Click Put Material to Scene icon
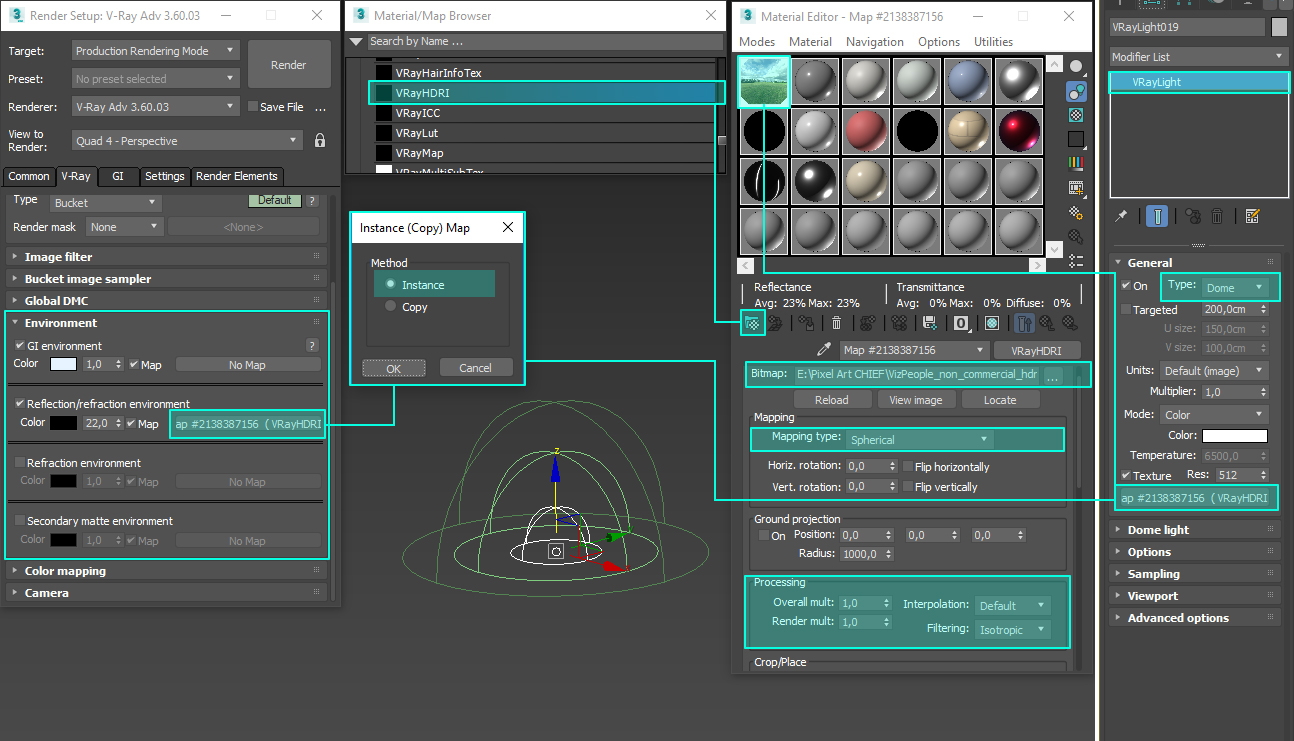Screen dimensions: 1294x741 775,323
